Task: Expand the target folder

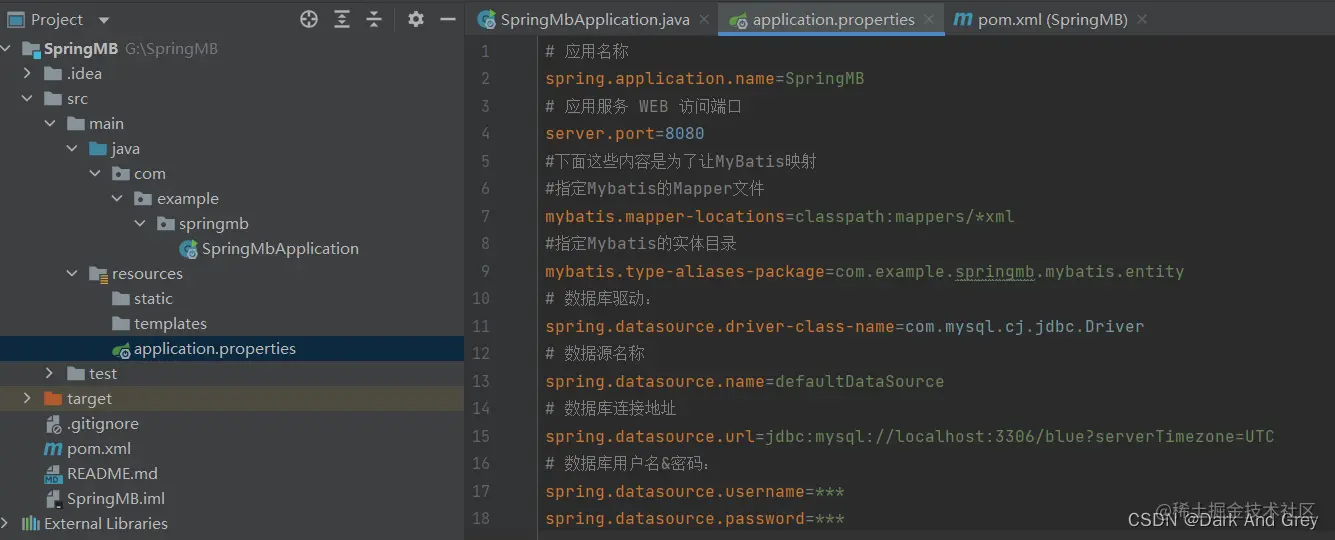Action: point(28,399)
